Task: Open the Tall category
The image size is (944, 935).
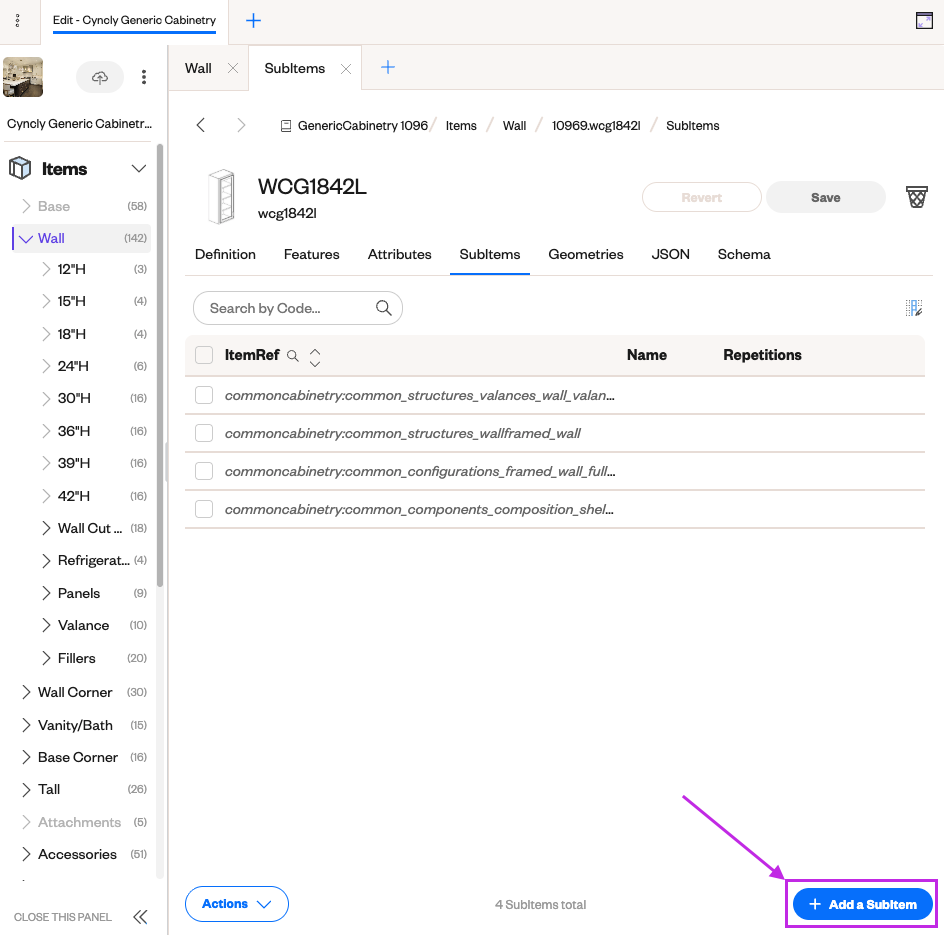Action: pos(49,789)
